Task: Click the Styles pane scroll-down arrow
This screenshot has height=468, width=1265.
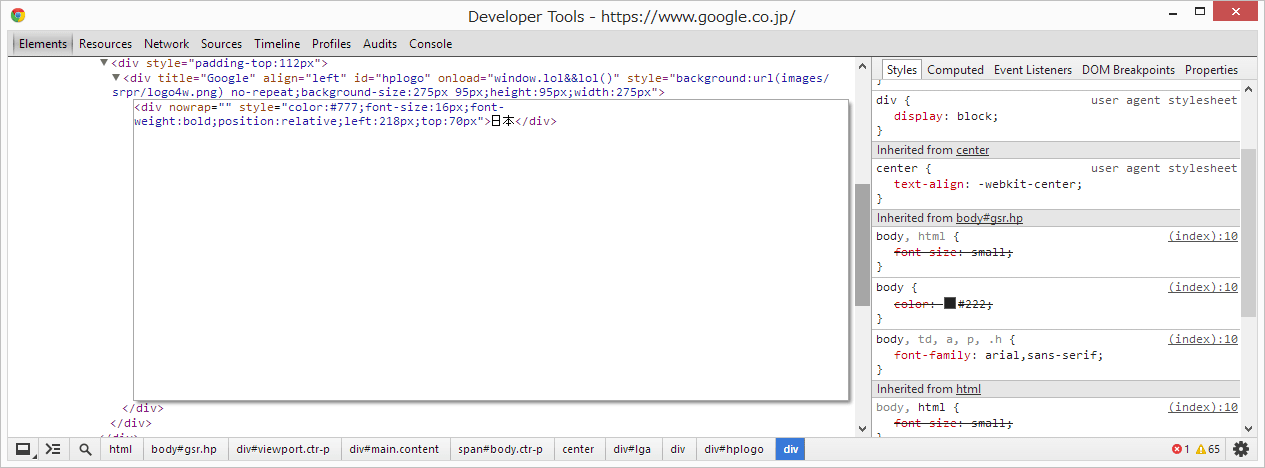Action: (1248, 428)
